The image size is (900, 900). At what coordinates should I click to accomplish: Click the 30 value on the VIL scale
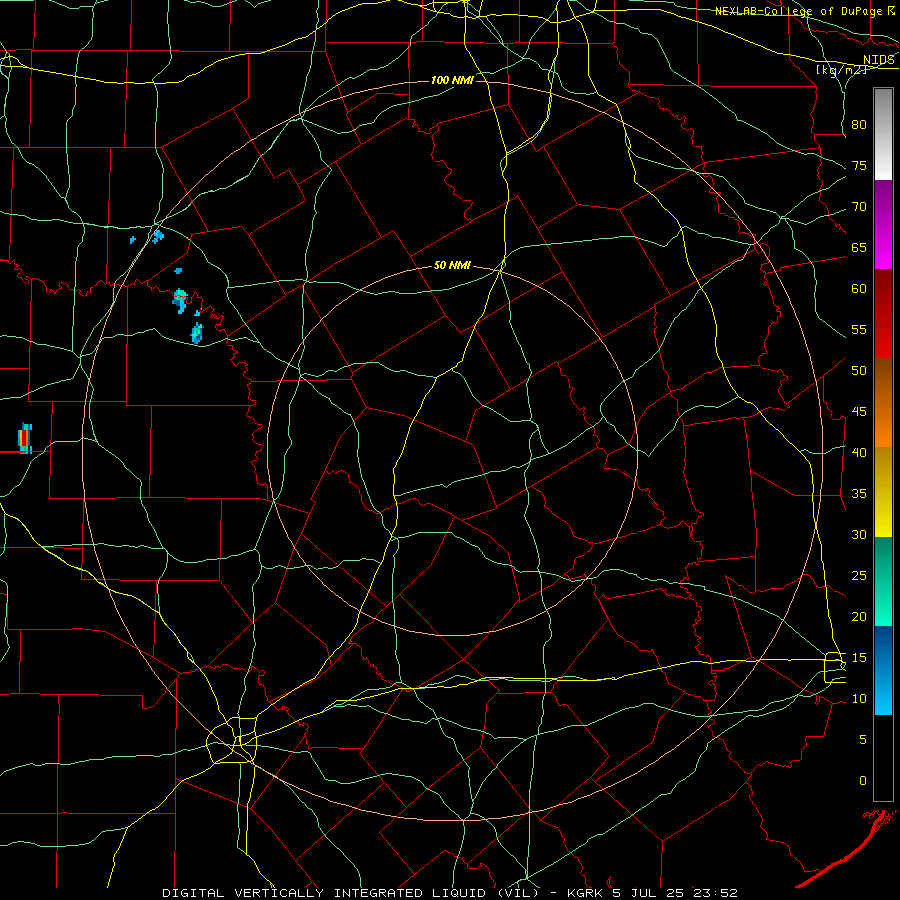pos(859,535)
